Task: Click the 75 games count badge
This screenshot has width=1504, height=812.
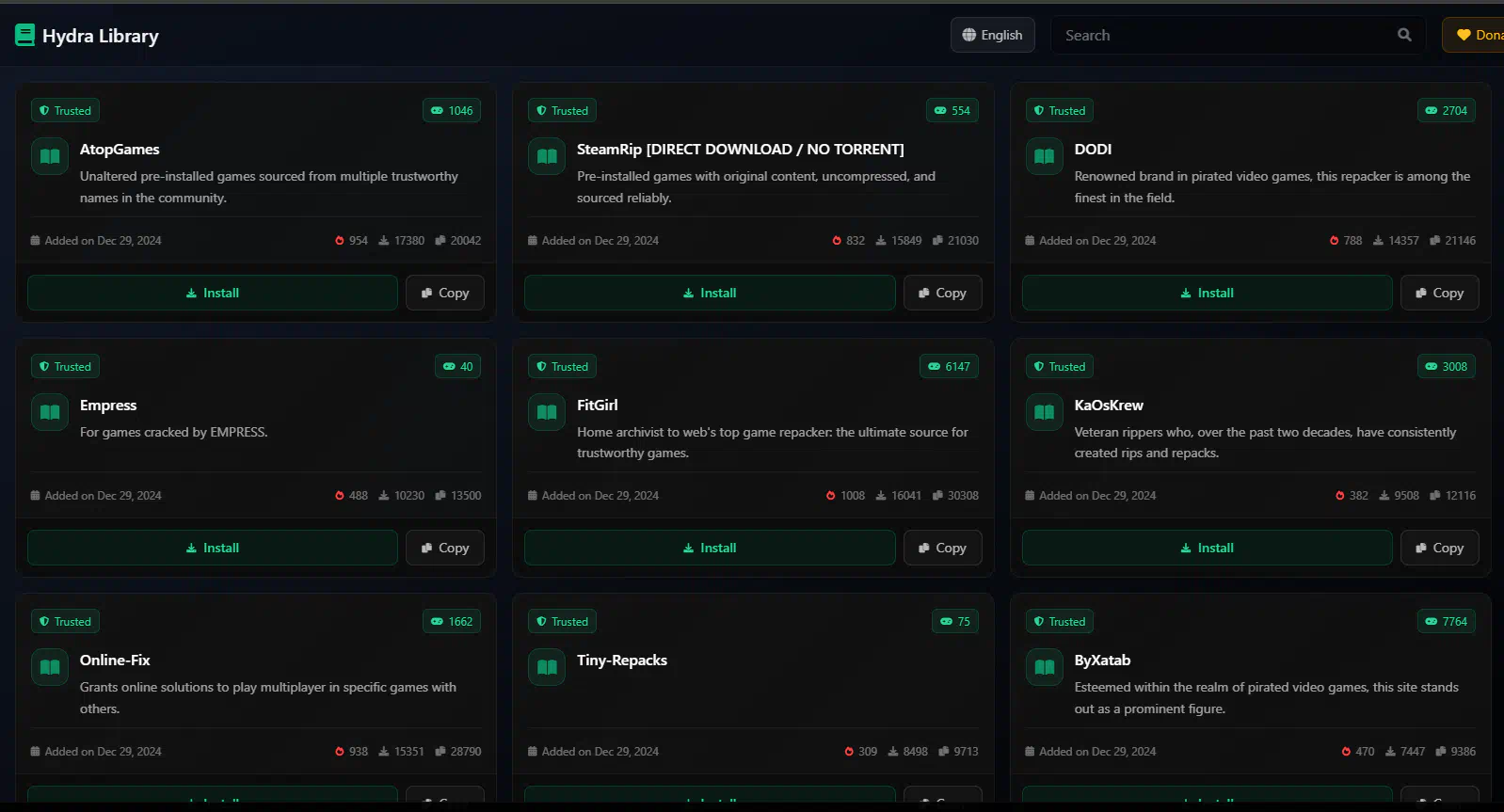Action: 955,621
